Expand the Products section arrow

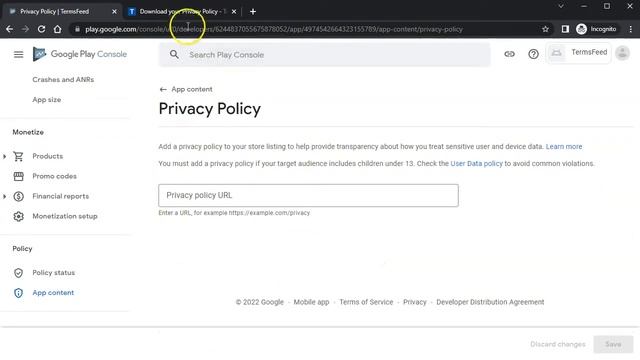pyautogui.click(x=4, y=156)
